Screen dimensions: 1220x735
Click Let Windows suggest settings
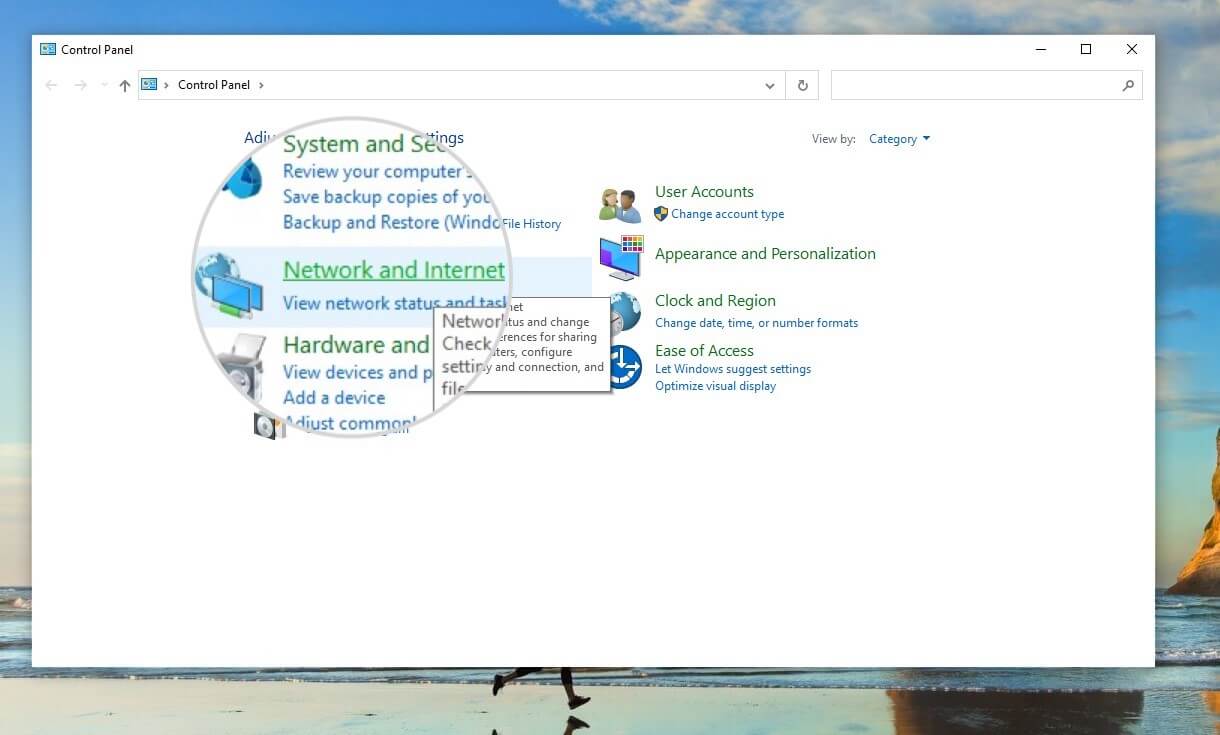coord(733,369)
